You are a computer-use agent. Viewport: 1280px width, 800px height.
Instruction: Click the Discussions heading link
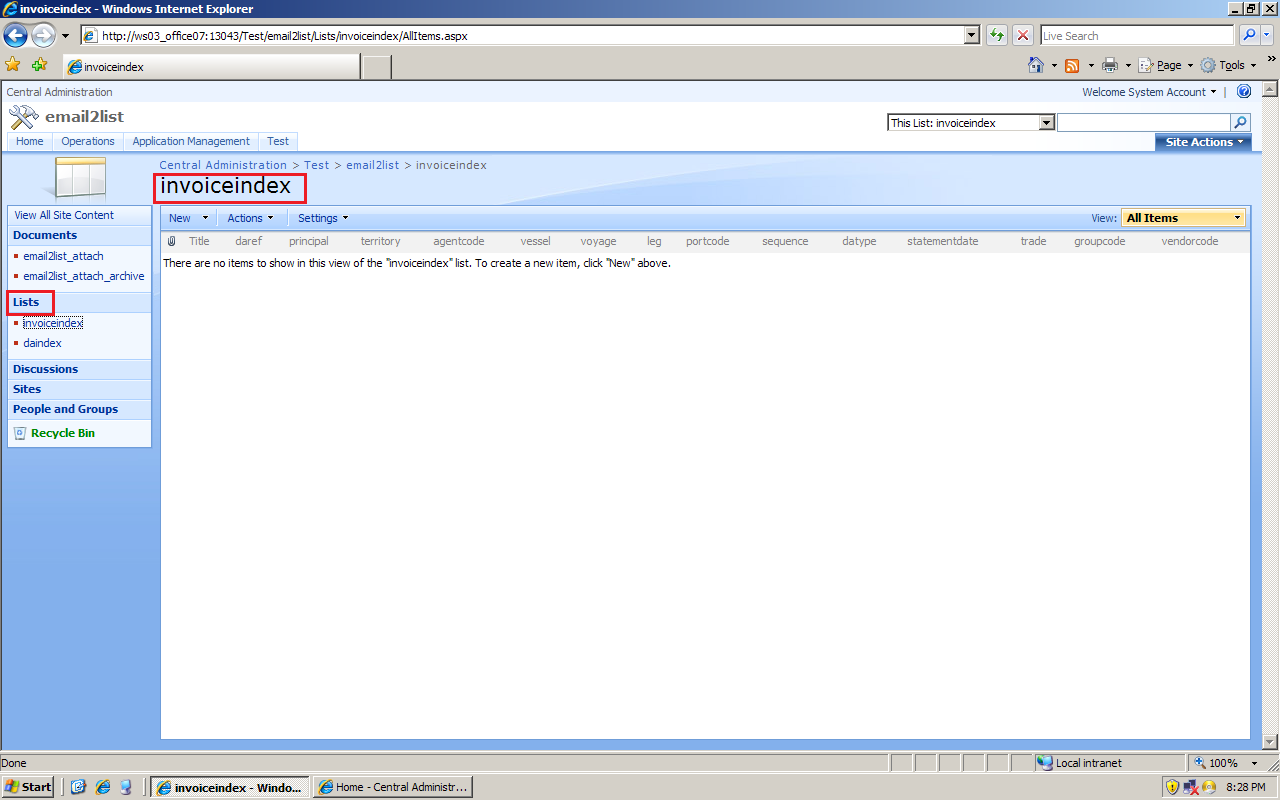point(45,369)
